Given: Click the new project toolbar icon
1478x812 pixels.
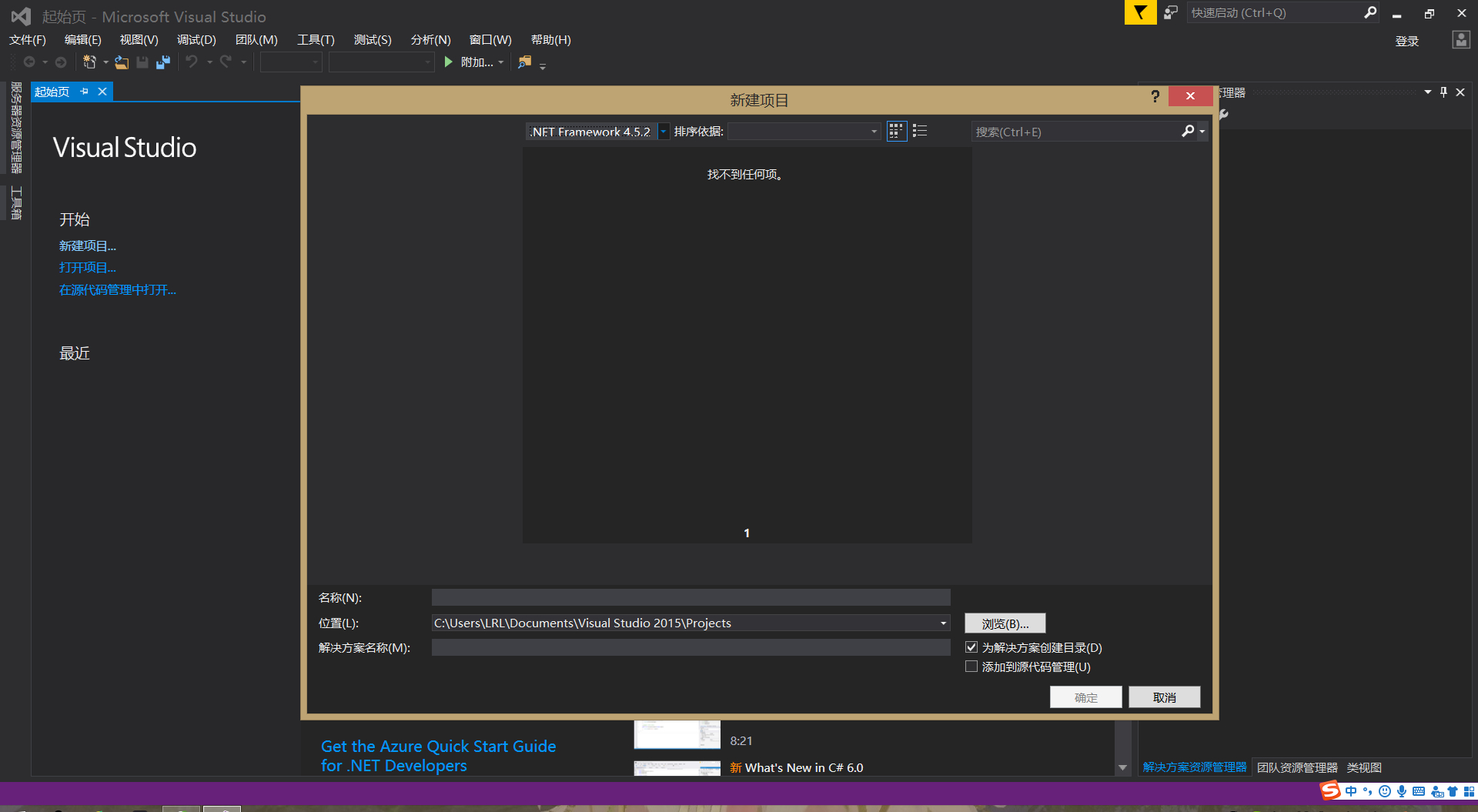Looking at the screenshot, I should click(89, 62).
